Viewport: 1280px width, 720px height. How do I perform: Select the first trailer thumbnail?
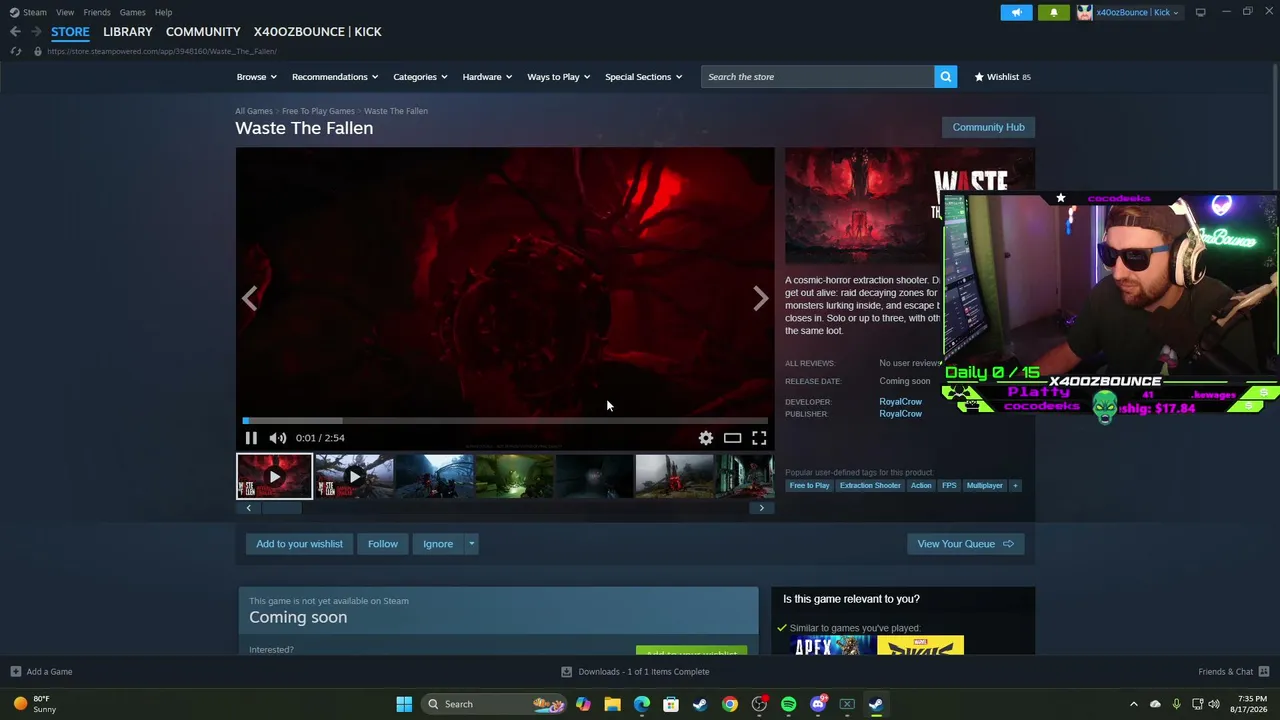click(x=274, y=477)
